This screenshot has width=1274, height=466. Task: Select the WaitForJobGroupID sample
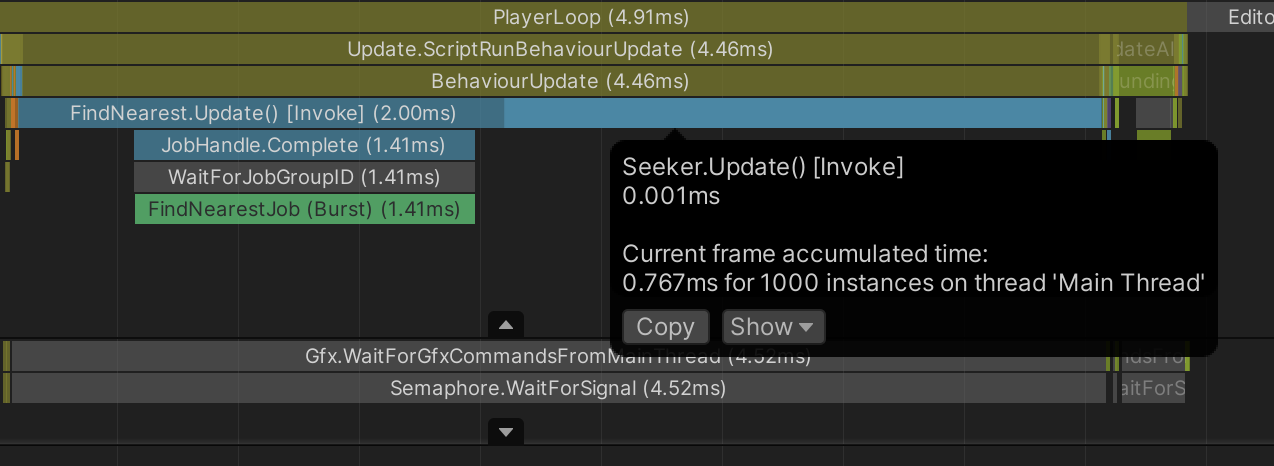304,177
